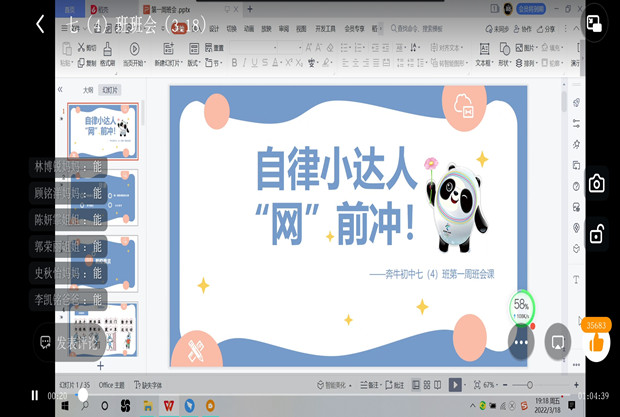The height and width of the screenshot is (417, 620).
Task: Add a new slide (新建幻灯片)
Action: pos(168,55)
